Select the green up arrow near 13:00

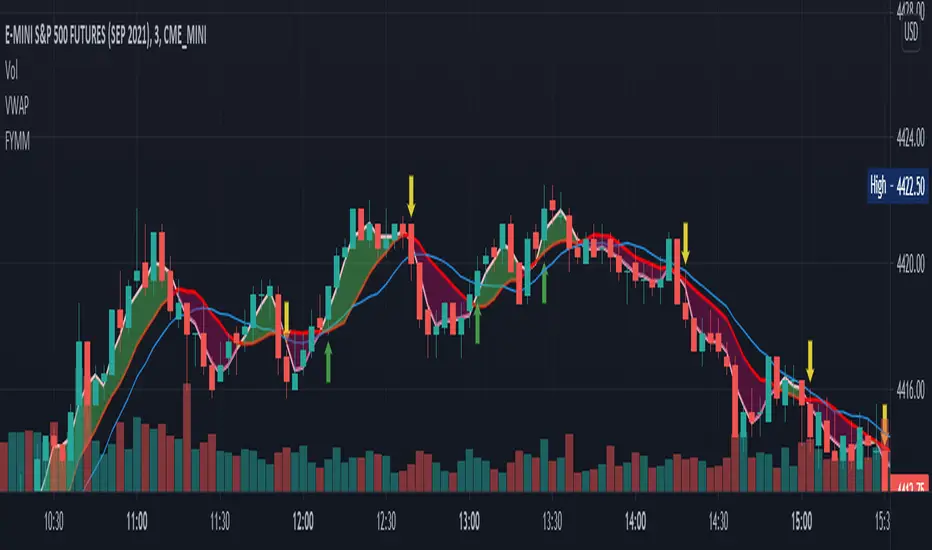pyautogui.click(x=477, y=326)
